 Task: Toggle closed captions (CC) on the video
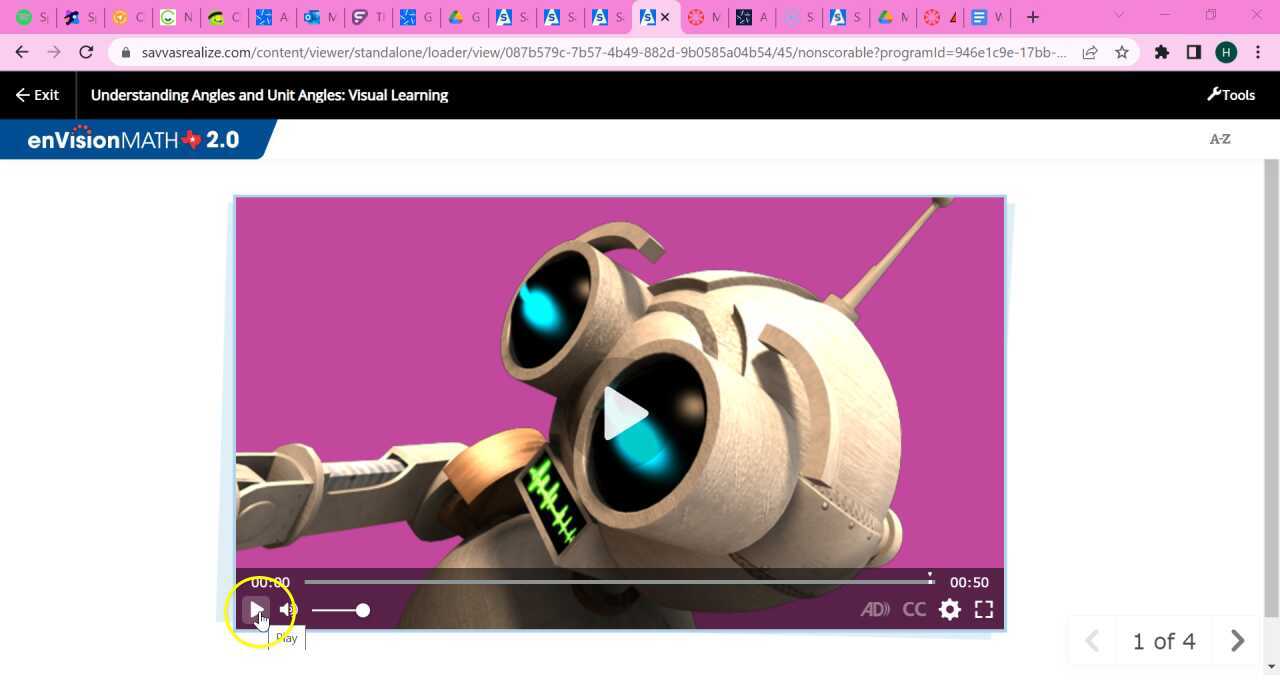pos(914,609)
